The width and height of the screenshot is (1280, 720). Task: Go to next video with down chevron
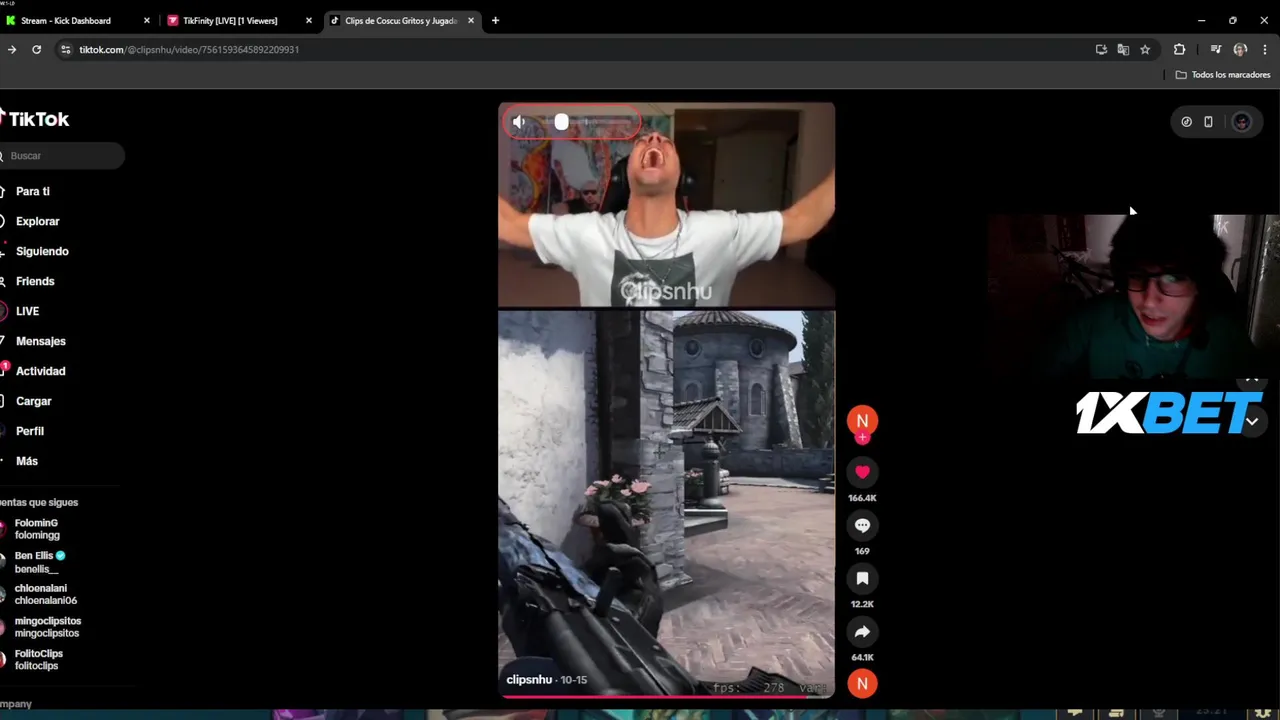1251,421
